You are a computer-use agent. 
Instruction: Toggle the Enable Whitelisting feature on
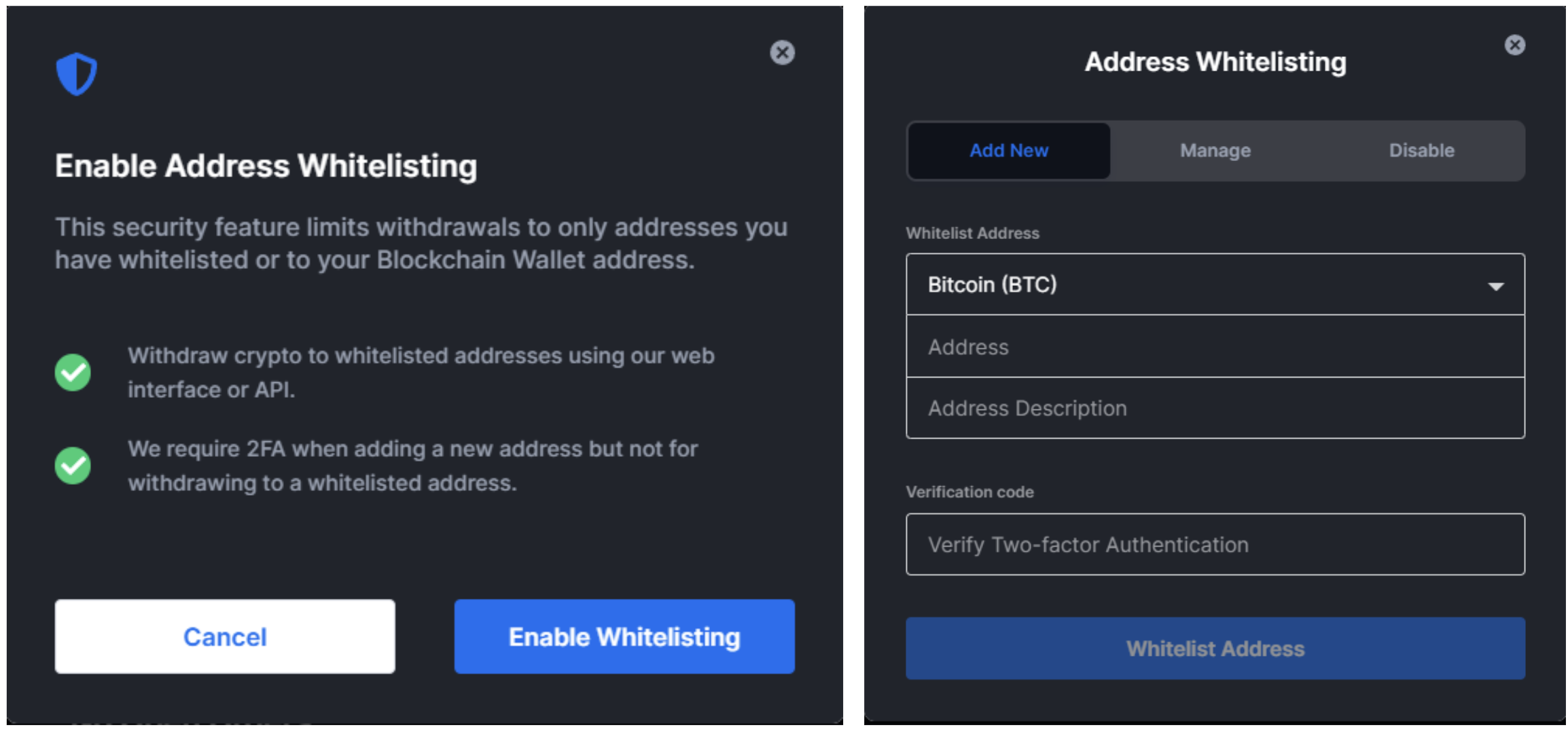[608, 636]
